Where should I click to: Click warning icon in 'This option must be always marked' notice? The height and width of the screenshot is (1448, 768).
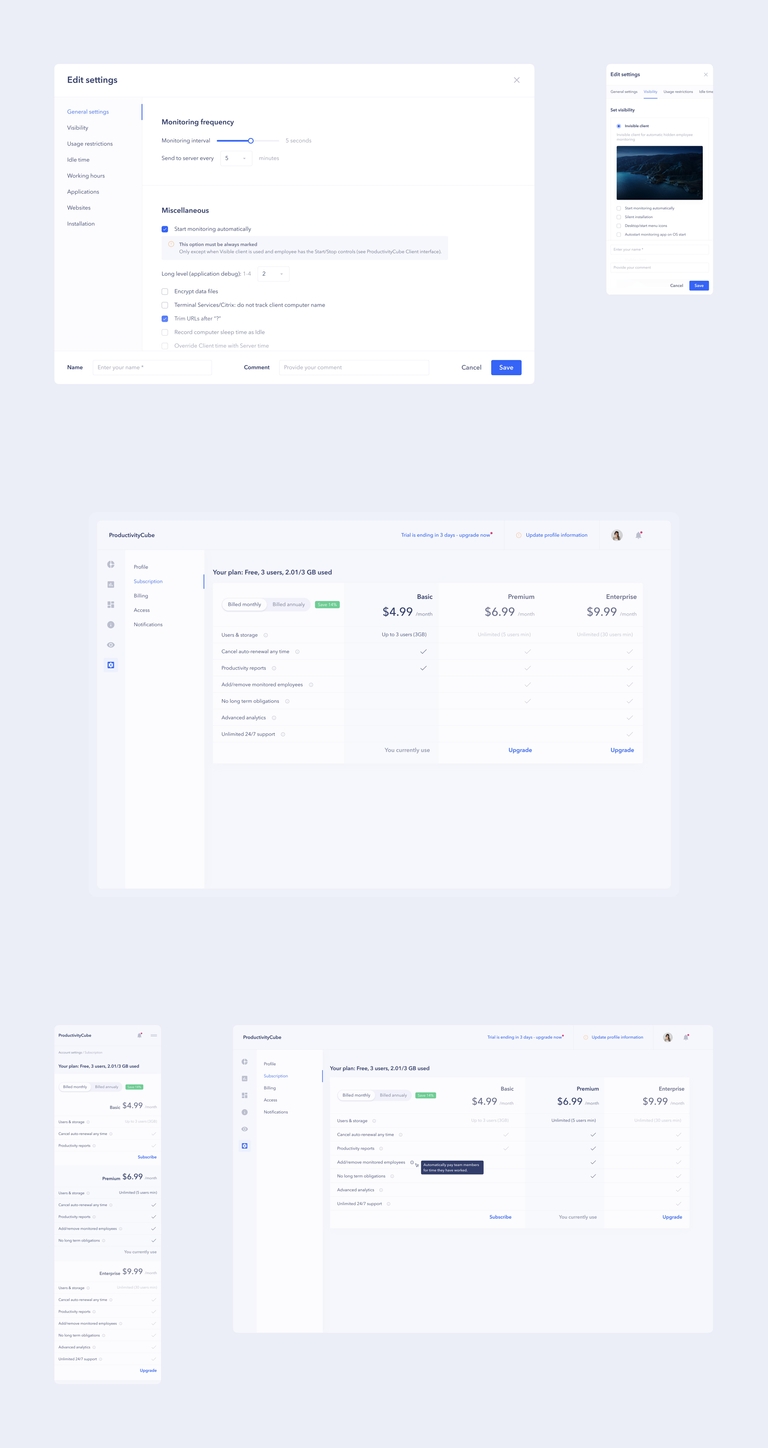coord(171,244)
